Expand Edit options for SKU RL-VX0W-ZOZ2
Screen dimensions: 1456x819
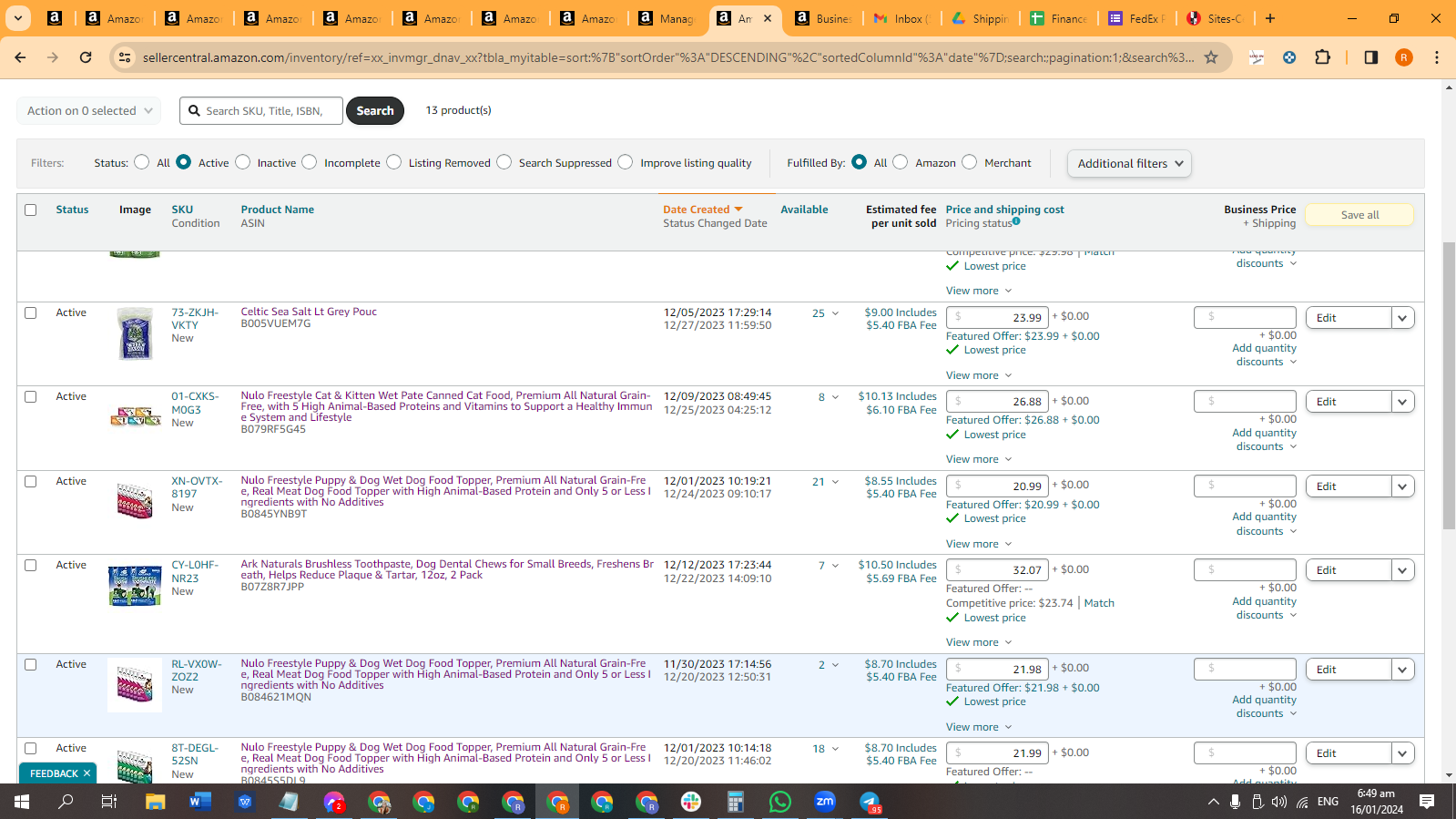point(1403,670)
